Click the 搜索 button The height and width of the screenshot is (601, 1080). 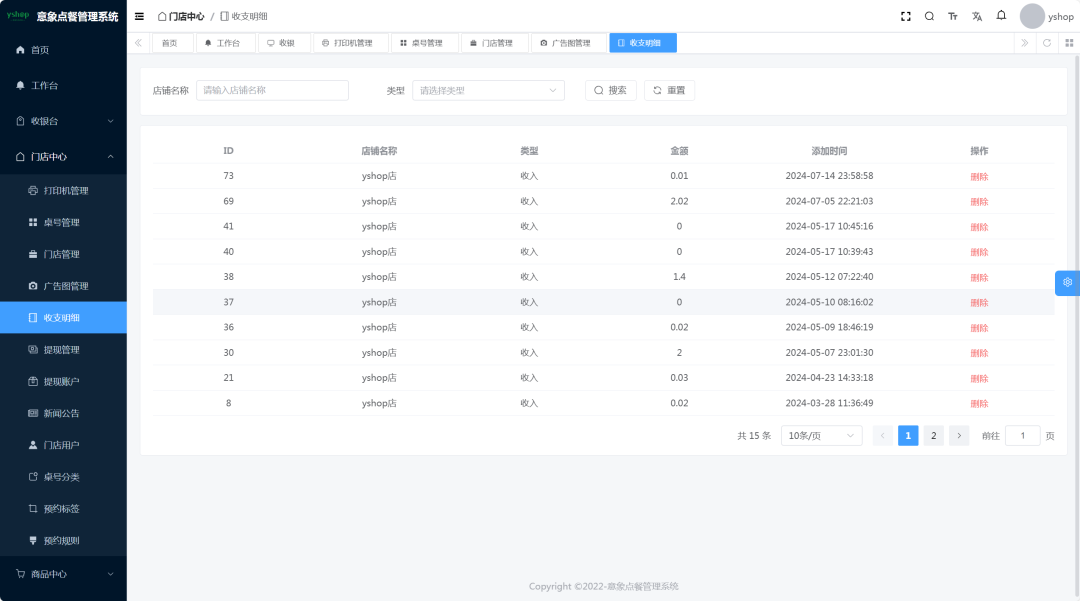pos(610,91)
